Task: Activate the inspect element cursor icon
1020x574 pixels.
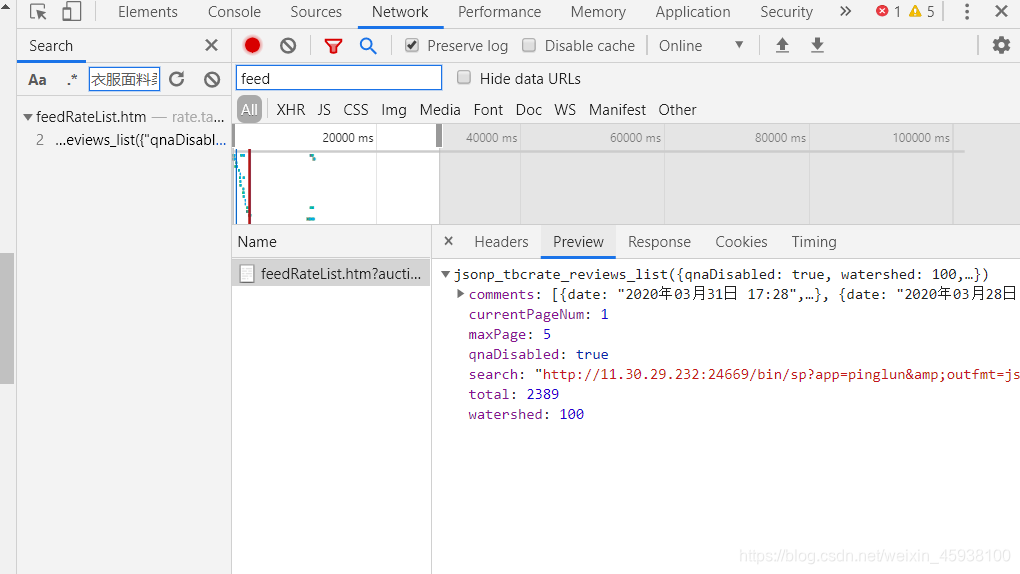Action: (38, 12)
